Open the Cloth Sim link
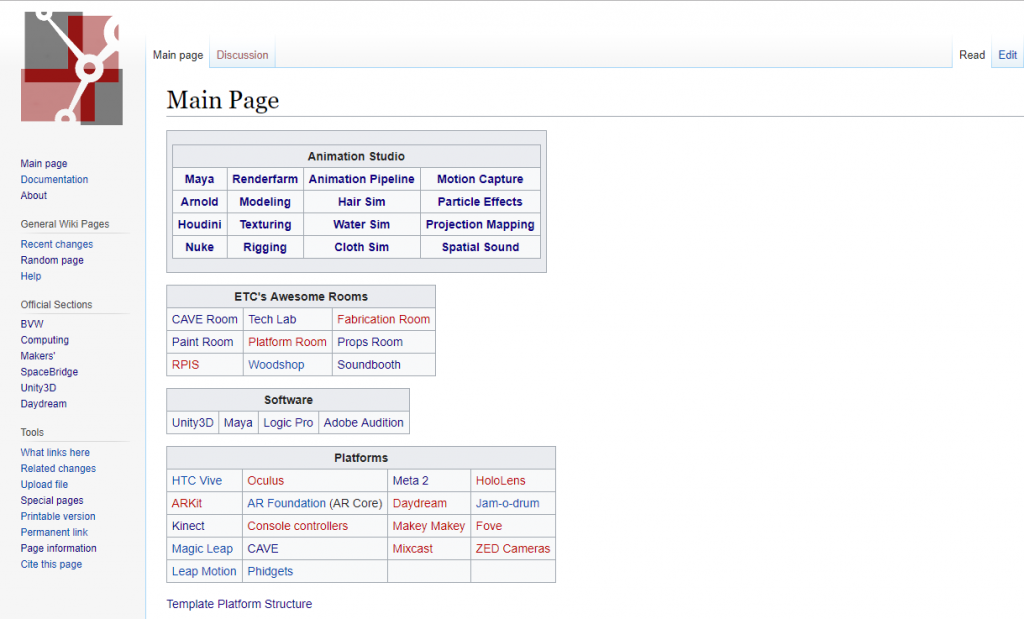Screen dimensions: 1024x619 click(362, 247)
